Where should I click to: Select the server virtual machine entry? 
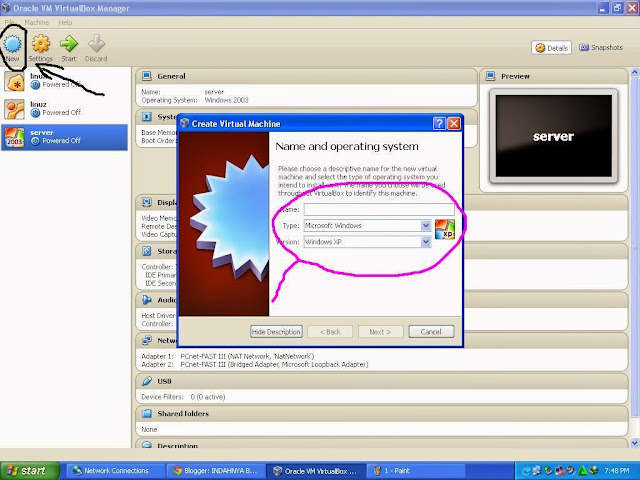(64, 137)
